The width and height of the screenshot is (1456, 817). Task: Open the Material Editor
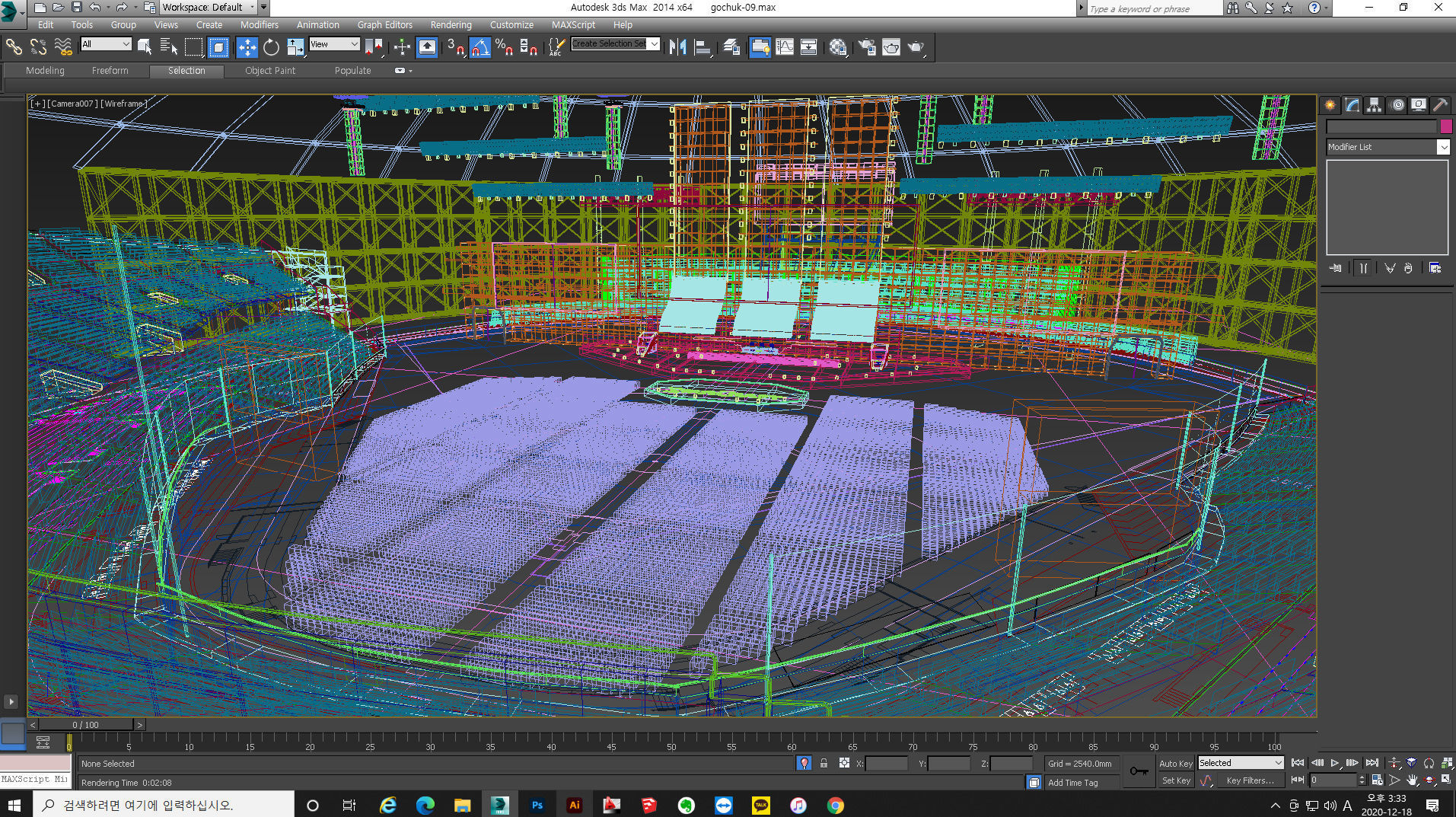pos(838,47)
